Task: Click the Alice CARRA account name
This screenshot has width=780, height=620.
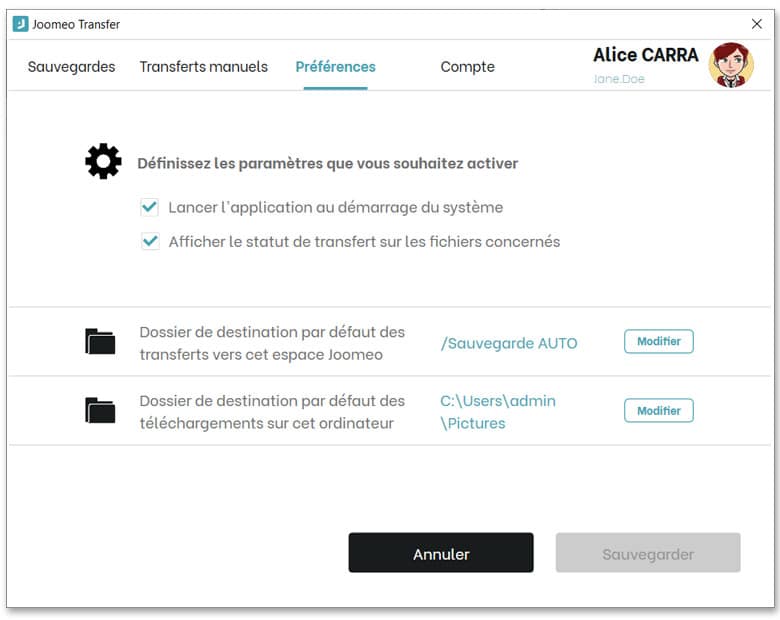Action: pyautogui.click(x=645, y=55)
